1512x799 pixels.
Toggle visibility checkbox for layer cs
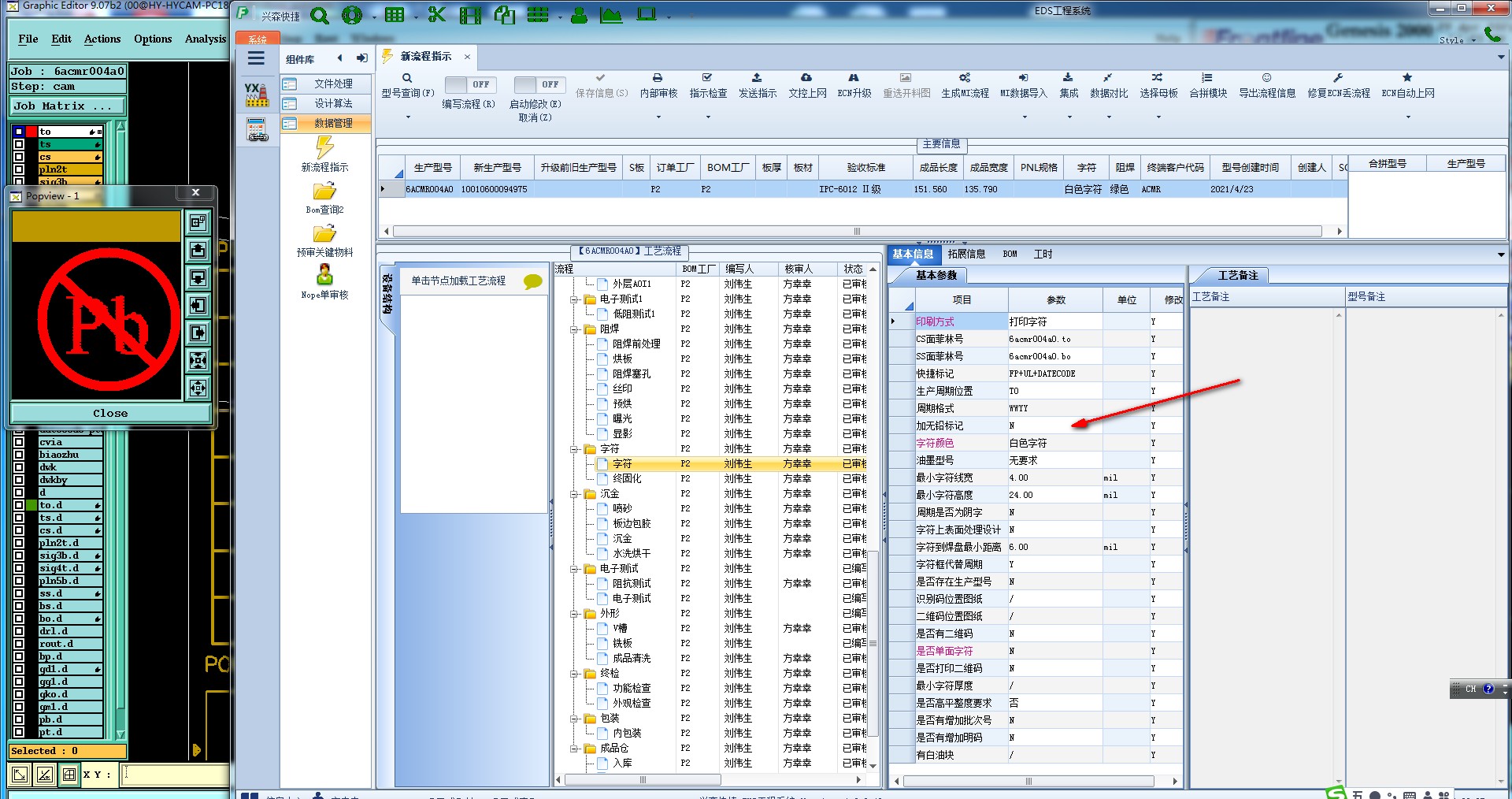pyautogui.click(x=19, y=157)
